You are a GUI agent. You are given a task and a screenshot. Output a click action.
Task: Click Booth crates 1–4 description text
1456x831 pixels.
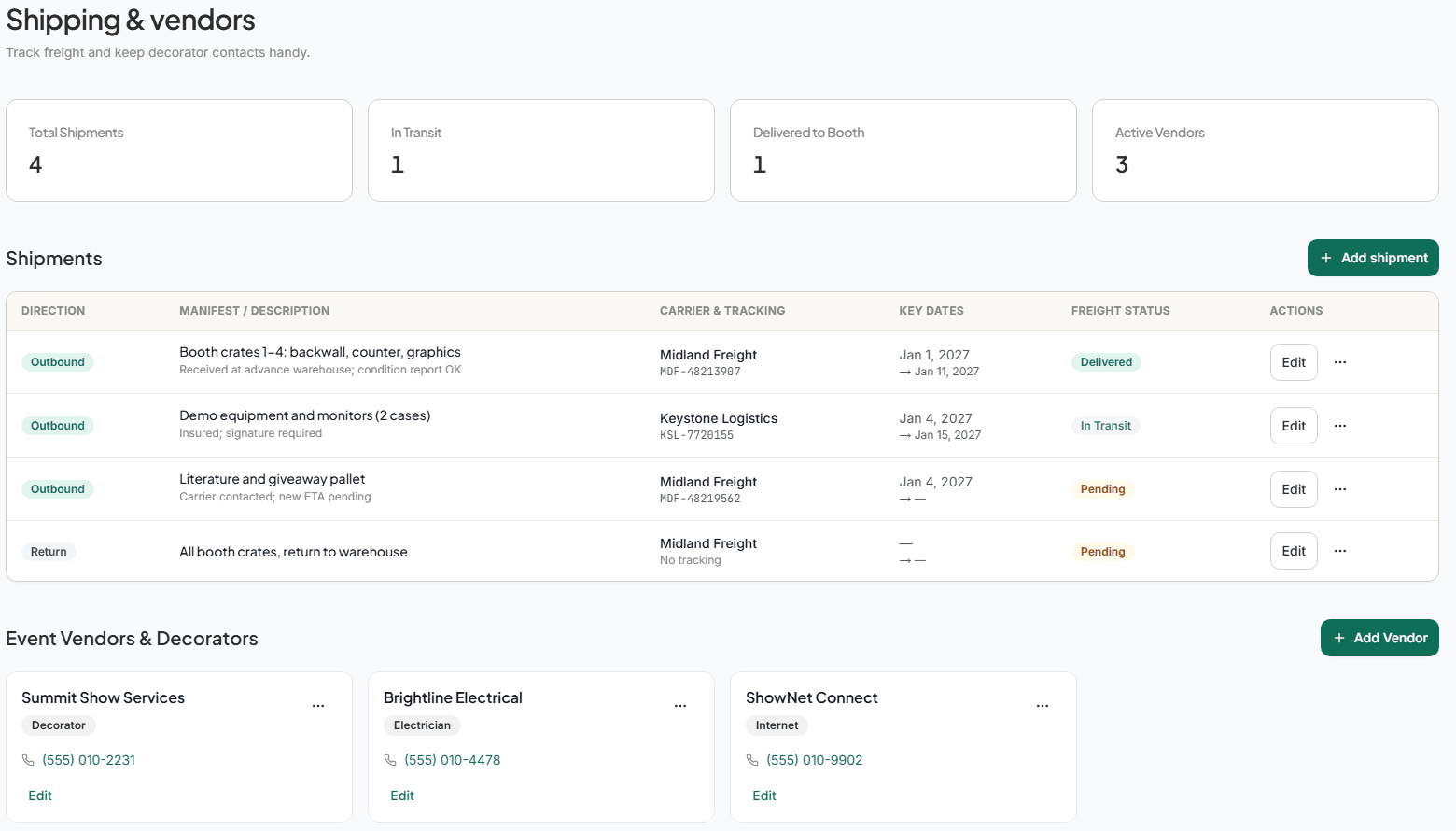point(320,352)
